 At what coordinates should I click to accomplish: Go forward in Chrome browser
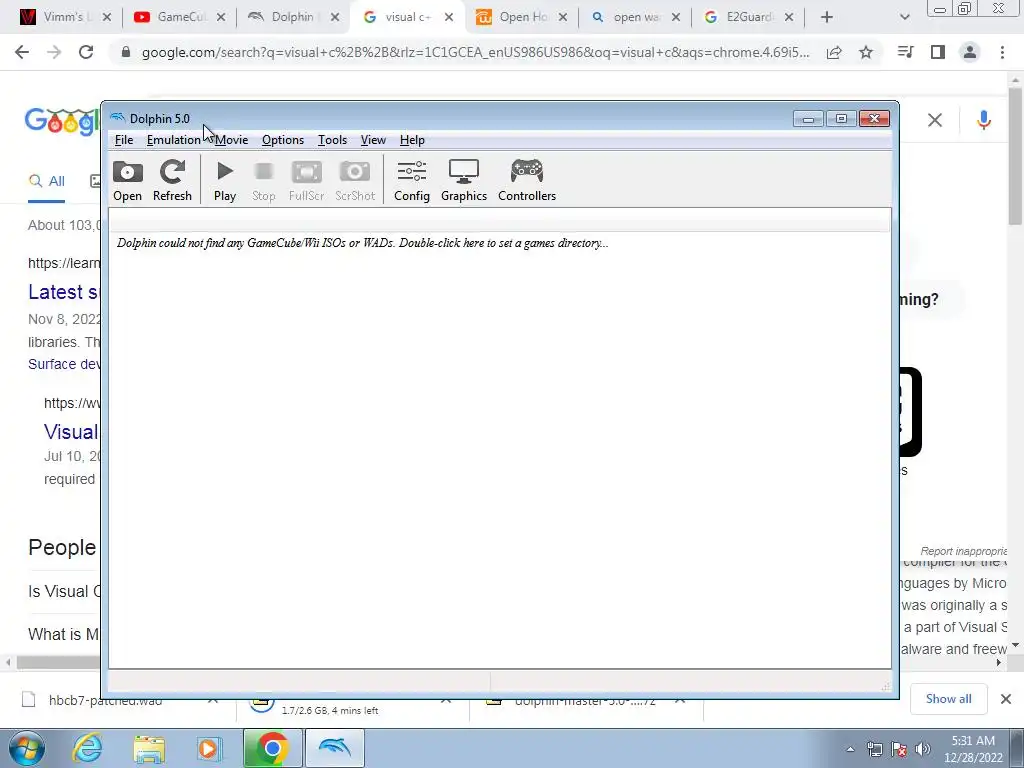point(54,52)
